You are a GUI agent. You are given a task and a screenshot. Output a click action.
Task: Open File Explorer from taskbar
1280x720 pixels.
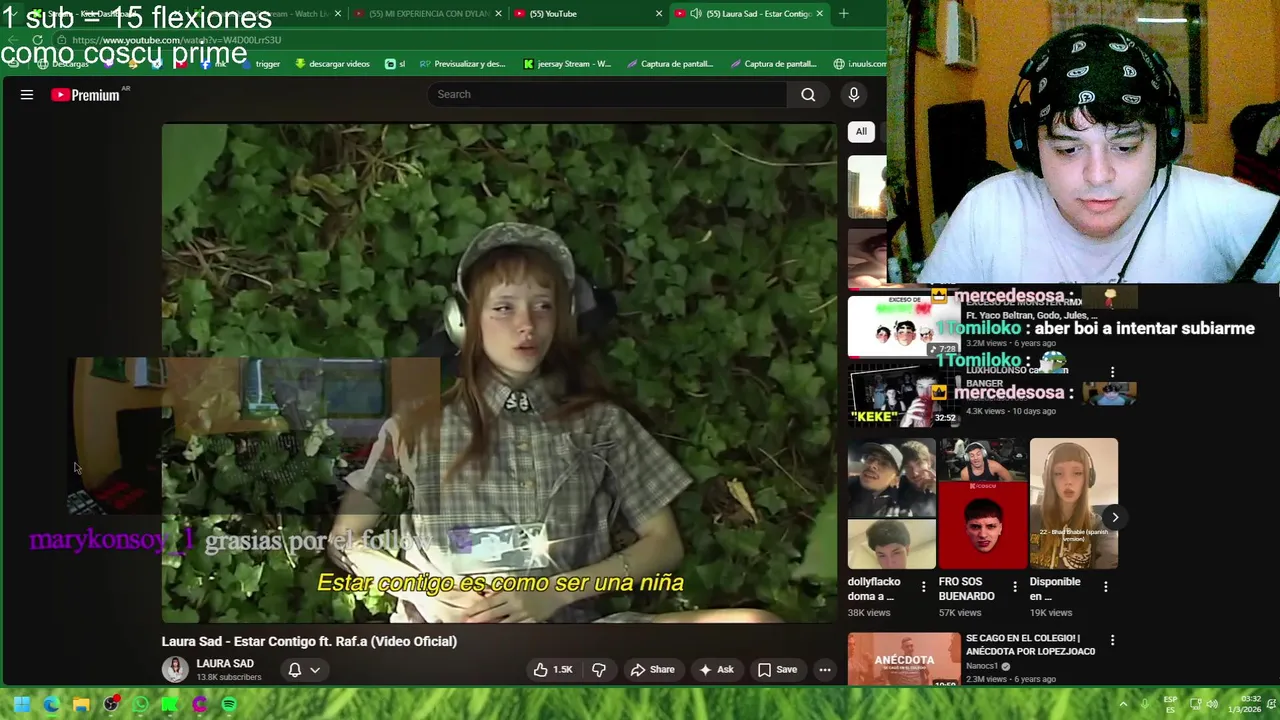click(x=81, y=704)
